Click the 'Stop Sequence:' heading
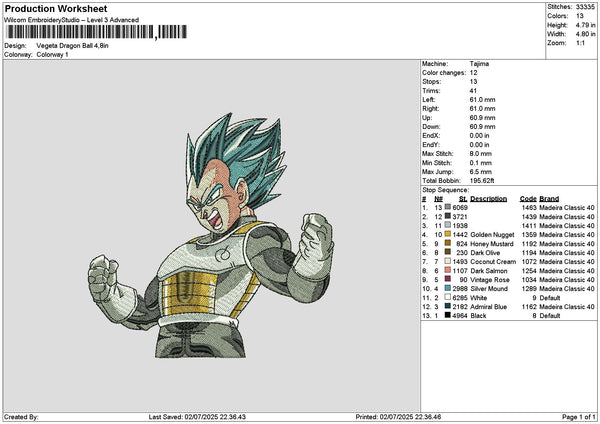This screenshot has width=600, height=424. (445, 190)
